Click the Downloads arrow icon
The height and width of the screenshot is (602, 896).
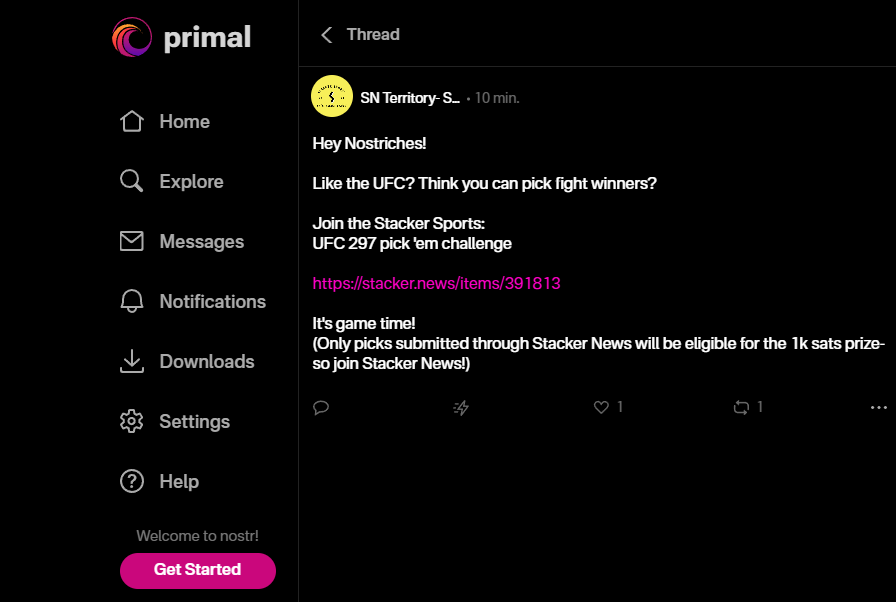[131, 362]
